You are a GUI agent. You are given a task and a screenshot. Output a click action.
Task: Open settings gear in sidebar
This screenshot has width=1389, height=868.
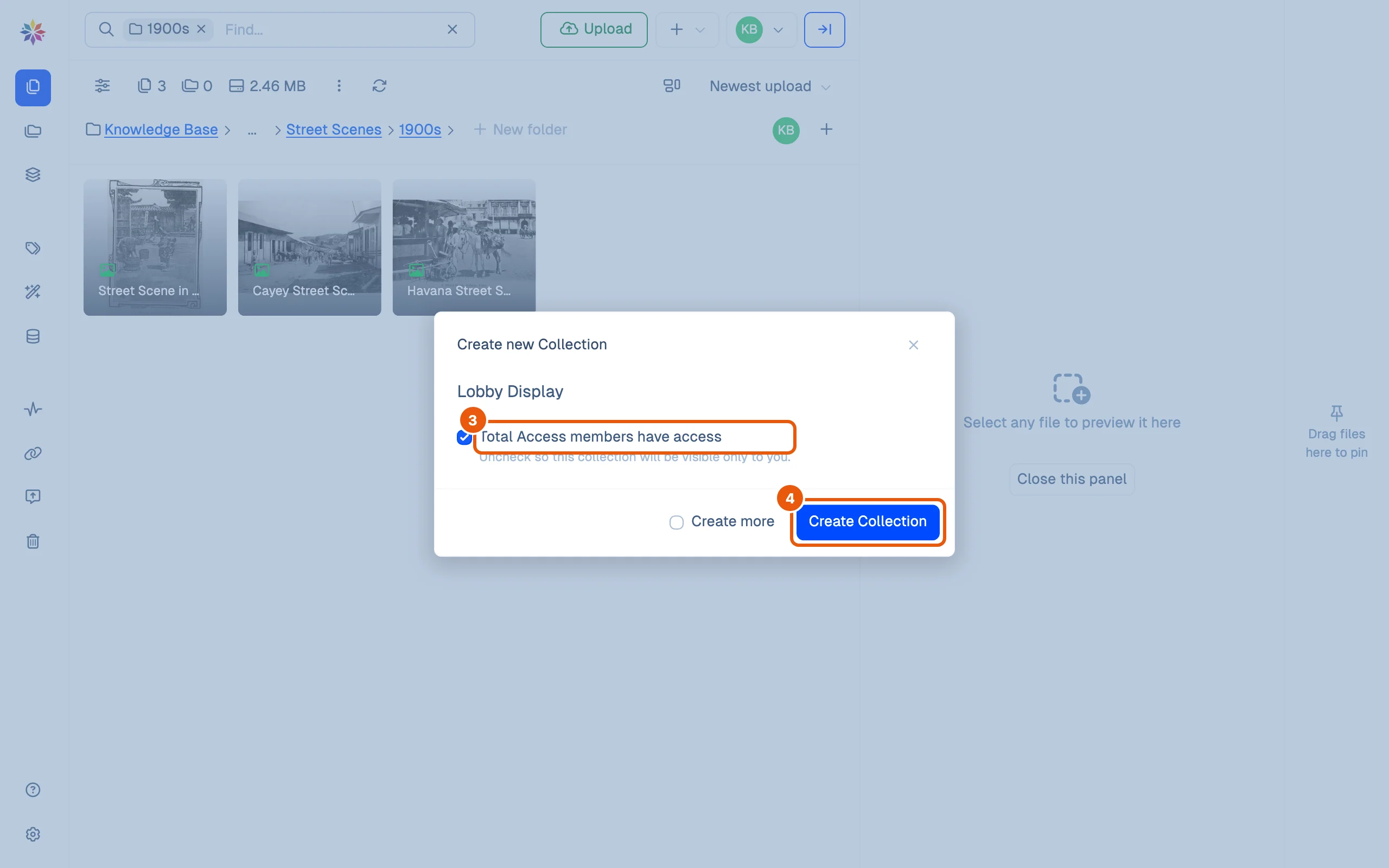(33, 834)
